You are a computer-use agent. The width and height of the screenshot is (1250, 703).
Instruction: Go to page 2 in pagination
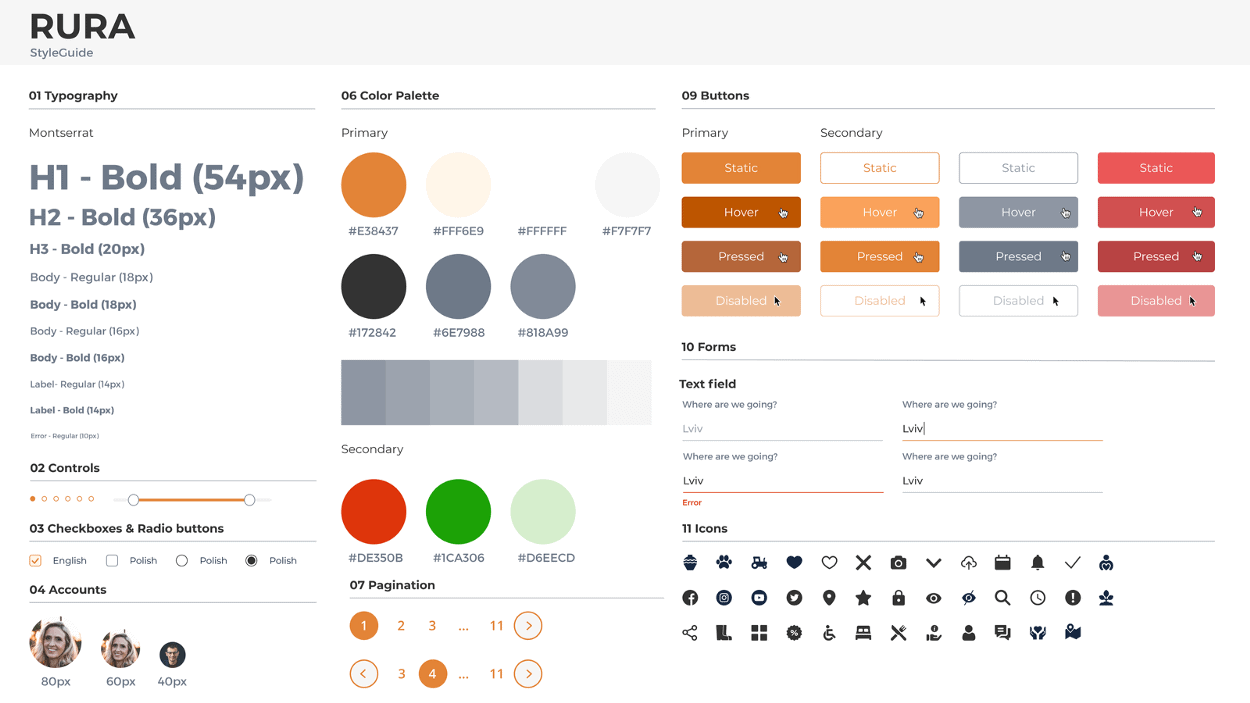tap(401, 626)
